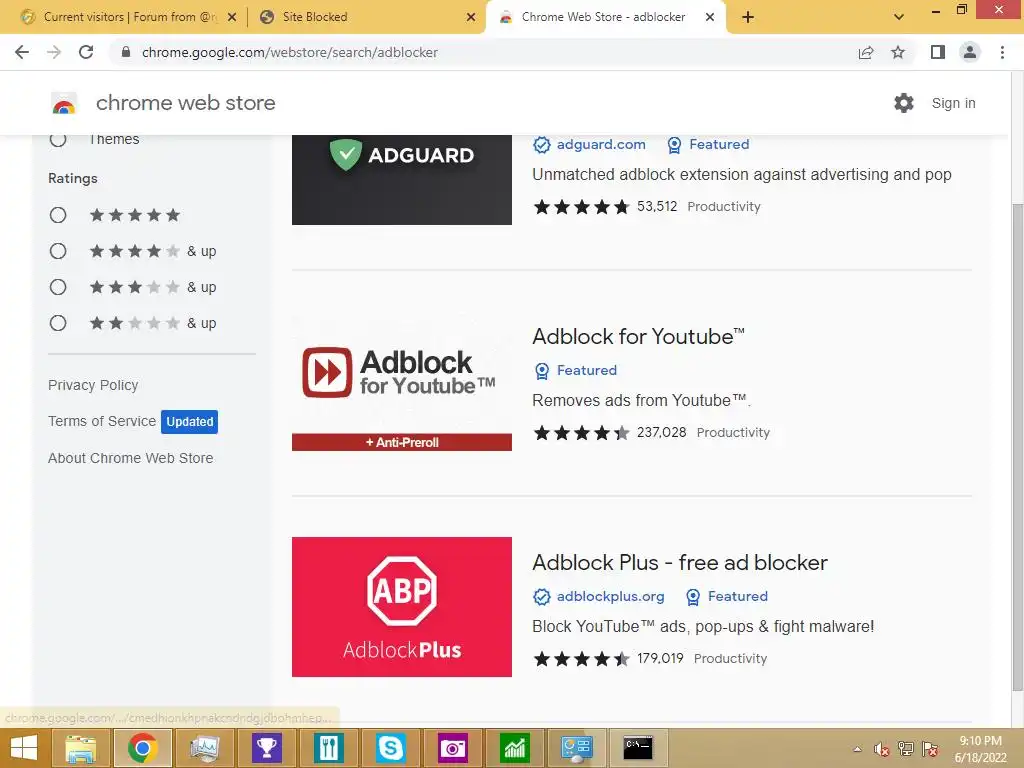Open the browser side panel
Viewport: 1024px width, 768px height.
tap(938, 52)
